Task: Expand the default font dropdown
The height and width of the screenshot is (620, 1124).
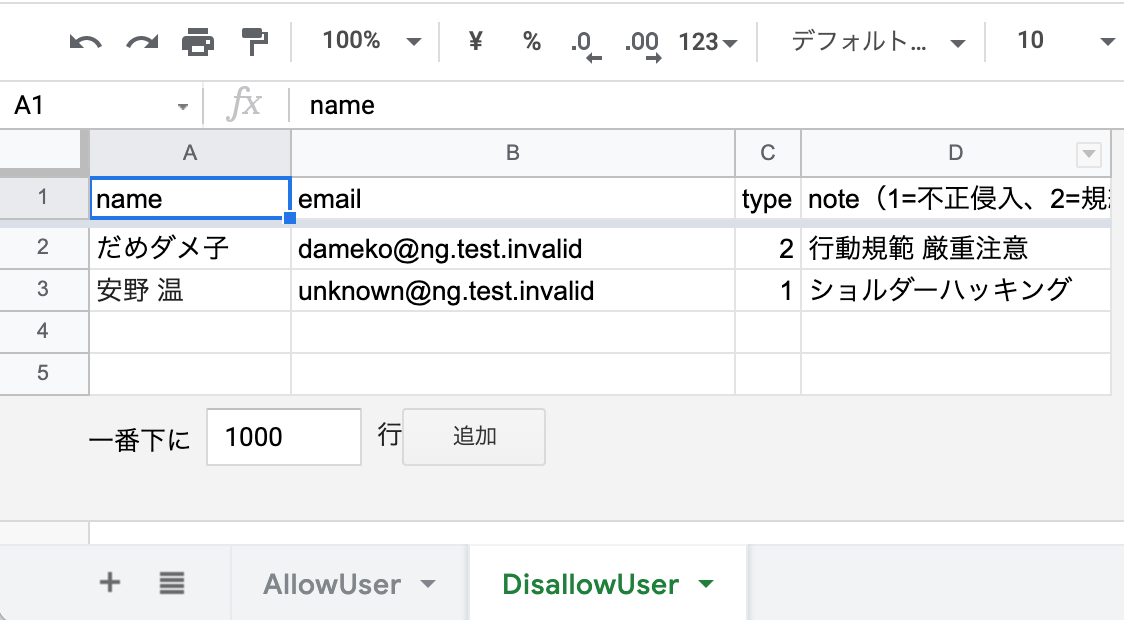Action: click(879, 42)
